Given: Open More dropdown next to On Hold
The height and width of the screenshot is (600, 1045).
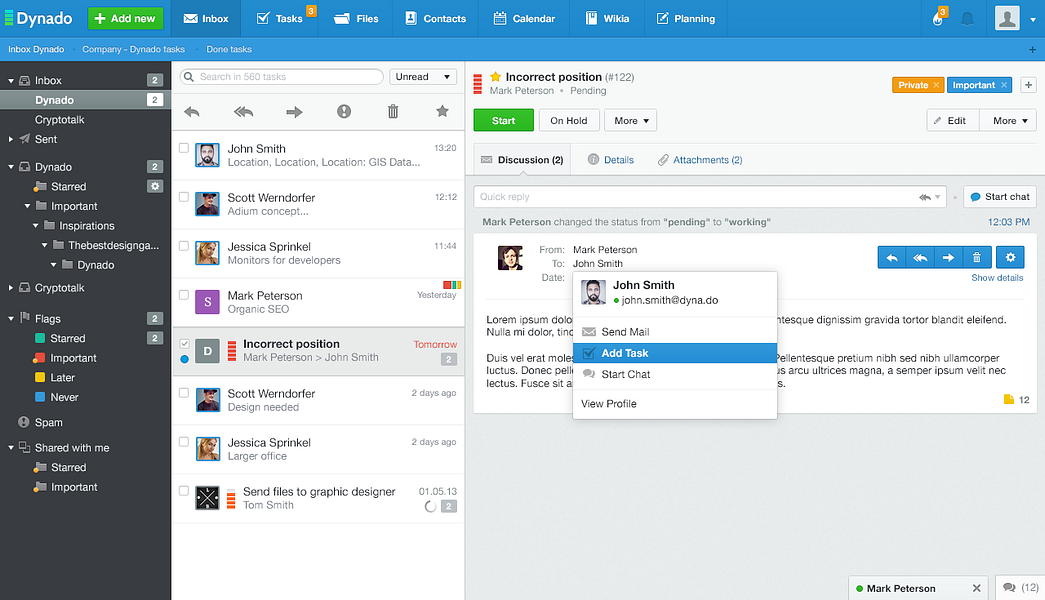Looking at the screenshot, I should coord(630,121).
